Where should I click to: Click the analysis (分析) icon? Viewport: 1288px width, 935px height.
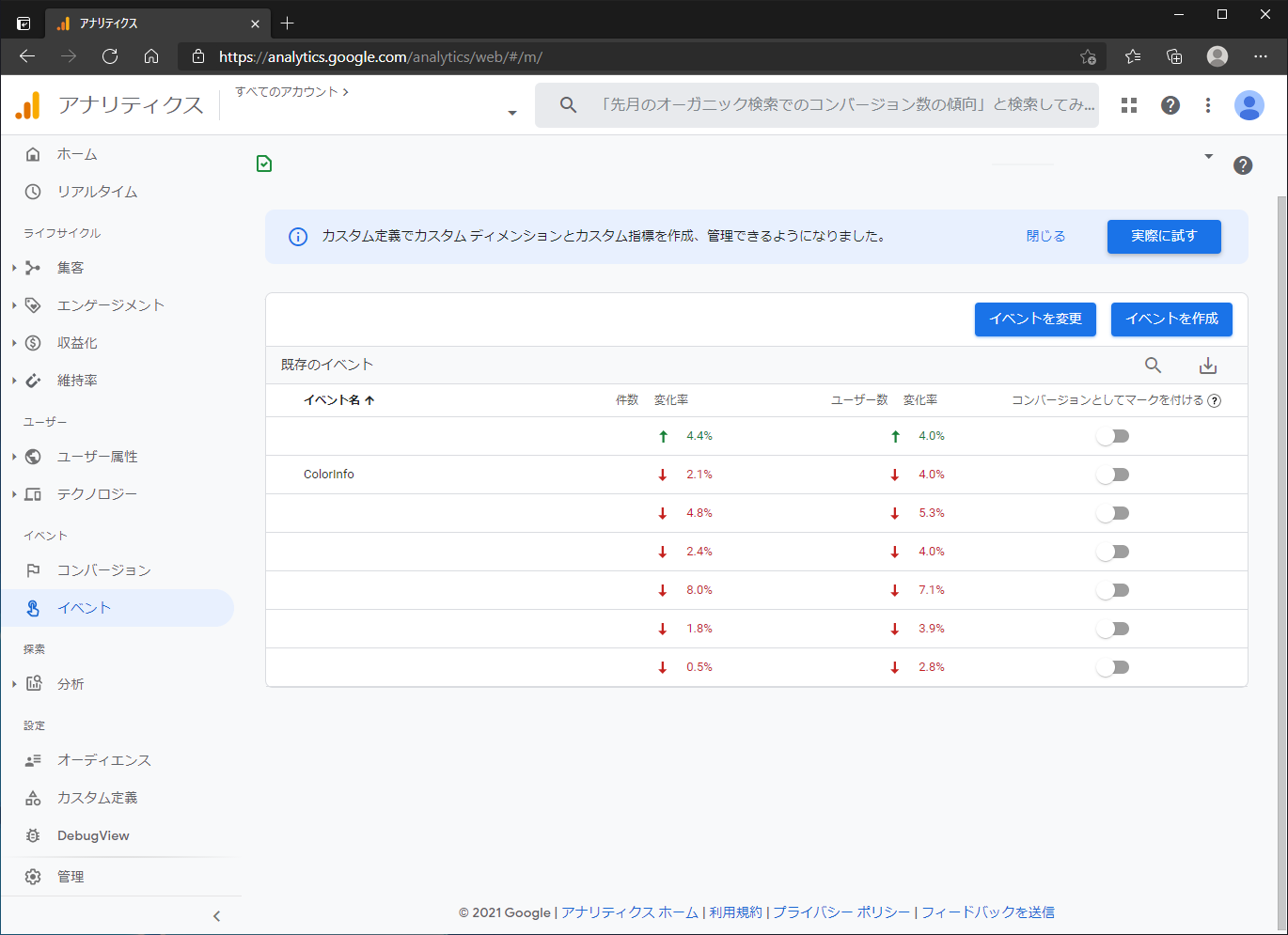34,684
